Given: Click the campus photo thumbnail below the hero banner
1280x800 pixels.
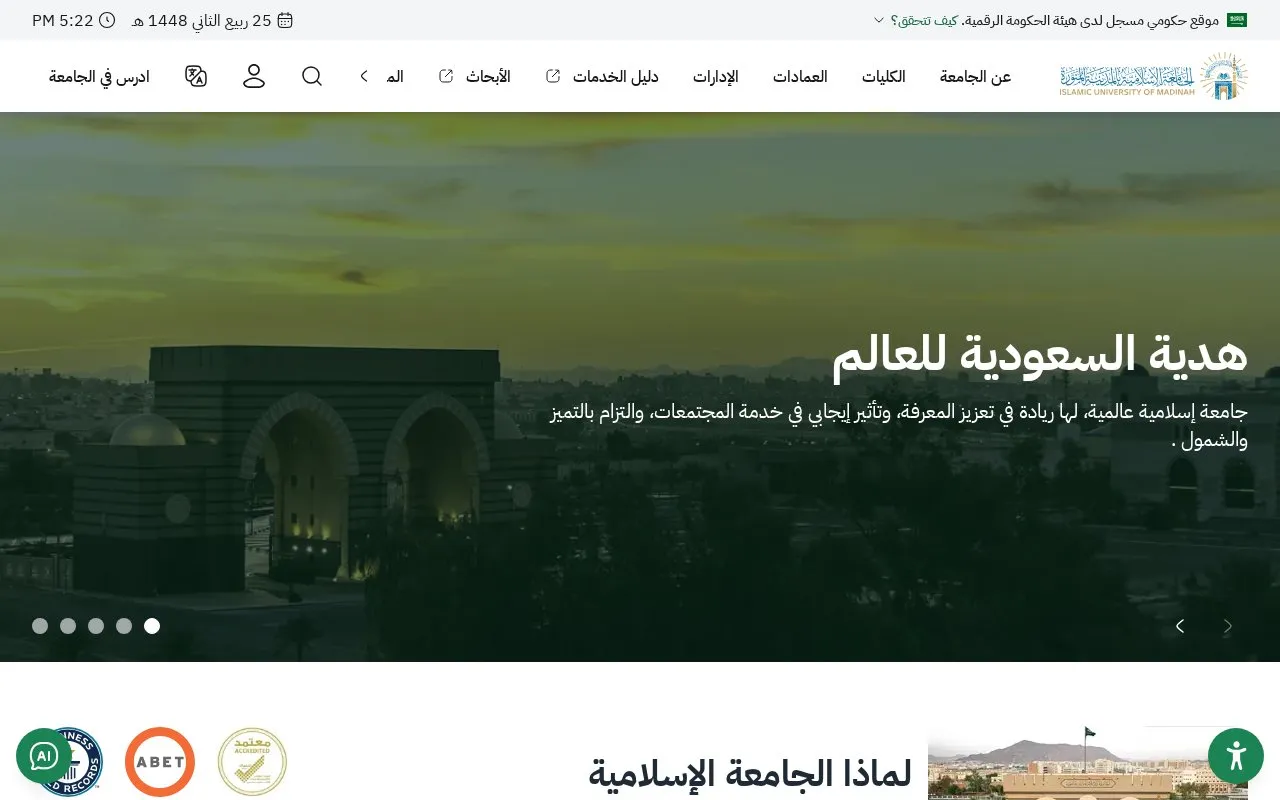Looking at the screenshot, I should 1088,763.
